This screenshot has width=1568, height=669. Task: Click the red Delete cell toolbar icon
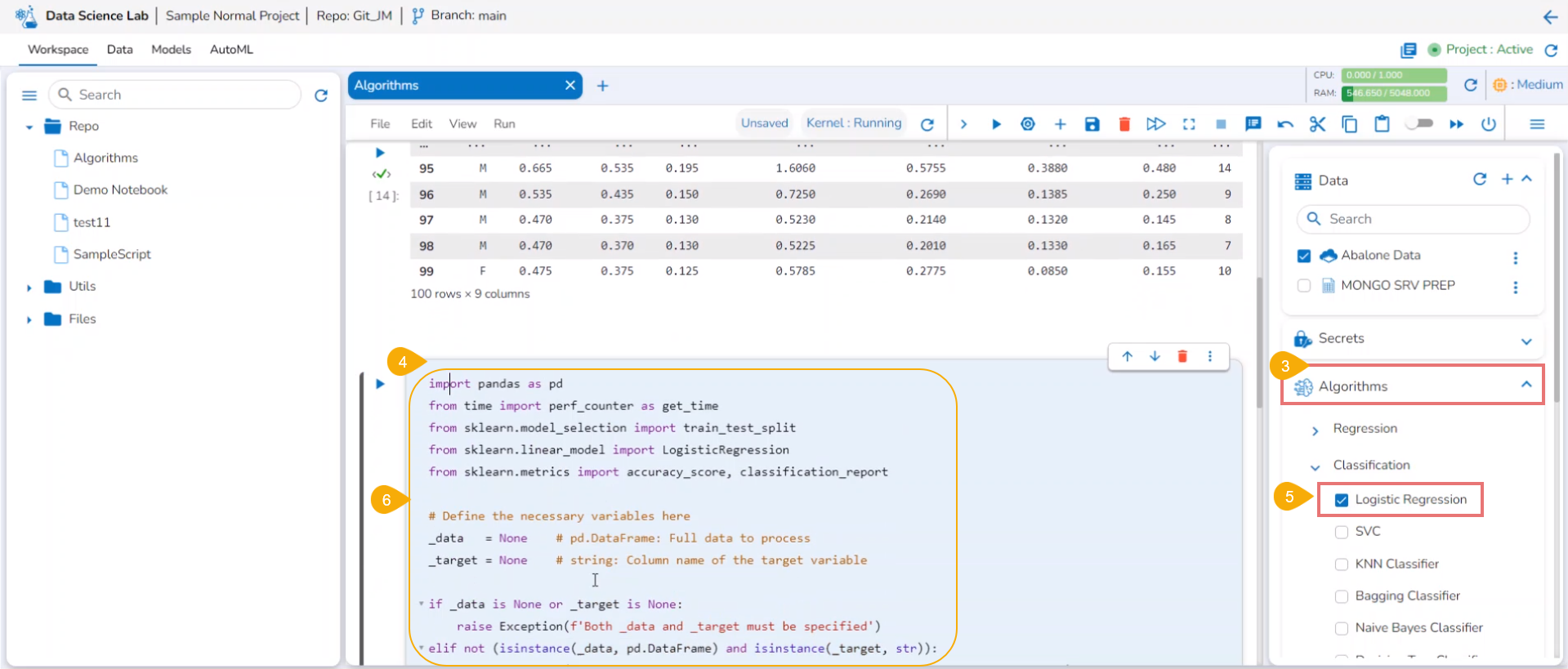pos(1124,124)
